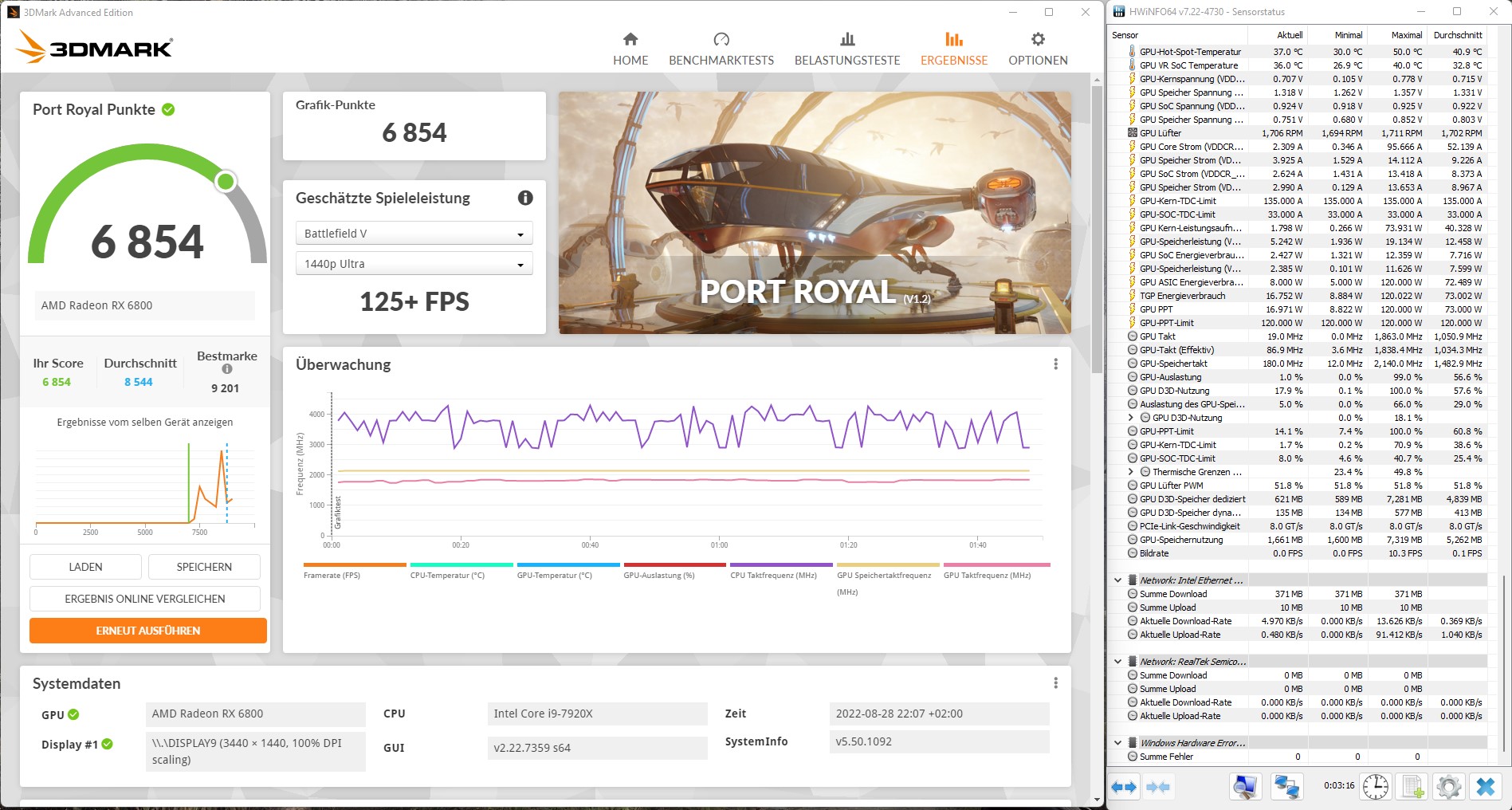Click the Bestmarke info icon

pos(227,369)
